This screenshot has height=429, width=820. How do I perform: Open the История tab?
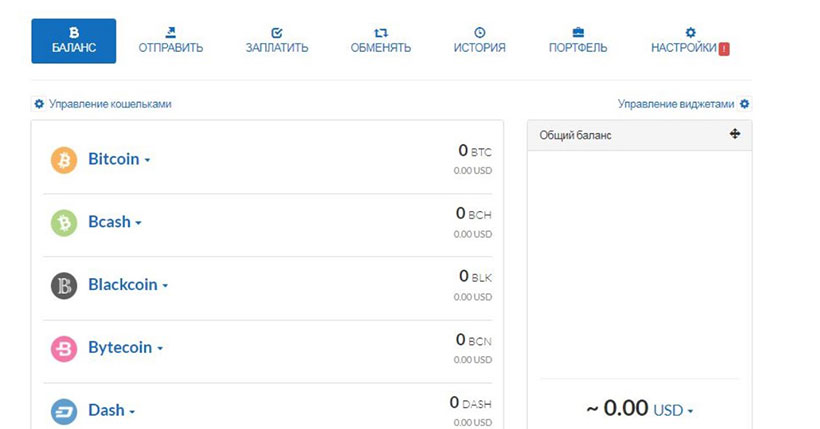[480, 41]
